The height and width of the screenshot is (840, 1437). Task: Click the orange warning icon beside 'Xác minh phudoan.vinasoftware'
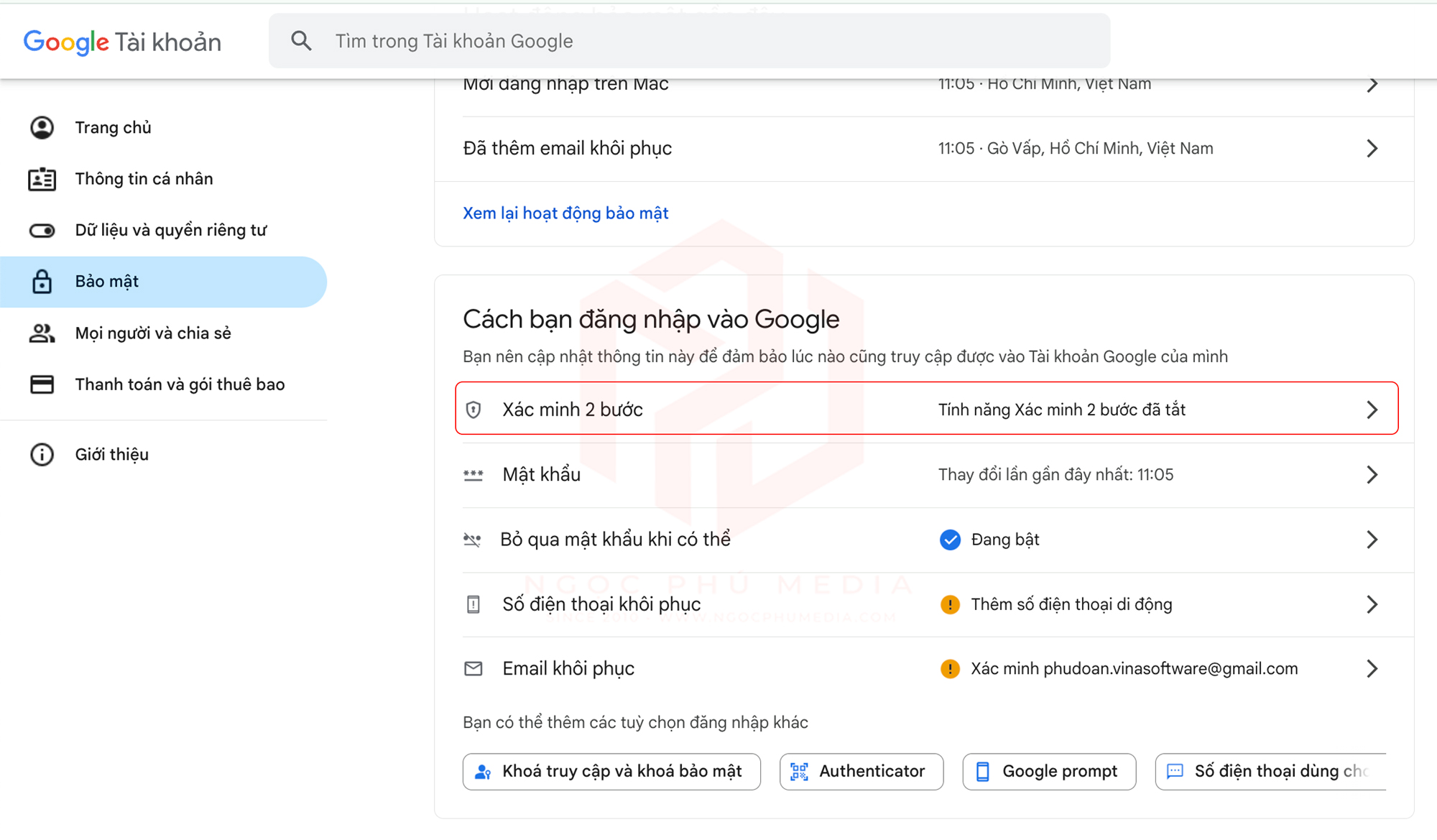tap(950, 669)
